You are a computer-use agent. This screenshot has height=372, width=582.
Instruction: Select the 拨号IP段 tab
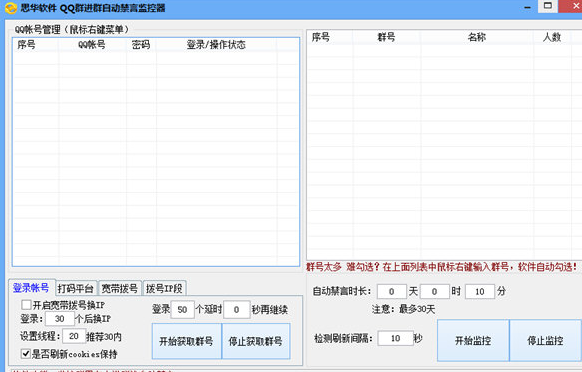pos(164,288)
